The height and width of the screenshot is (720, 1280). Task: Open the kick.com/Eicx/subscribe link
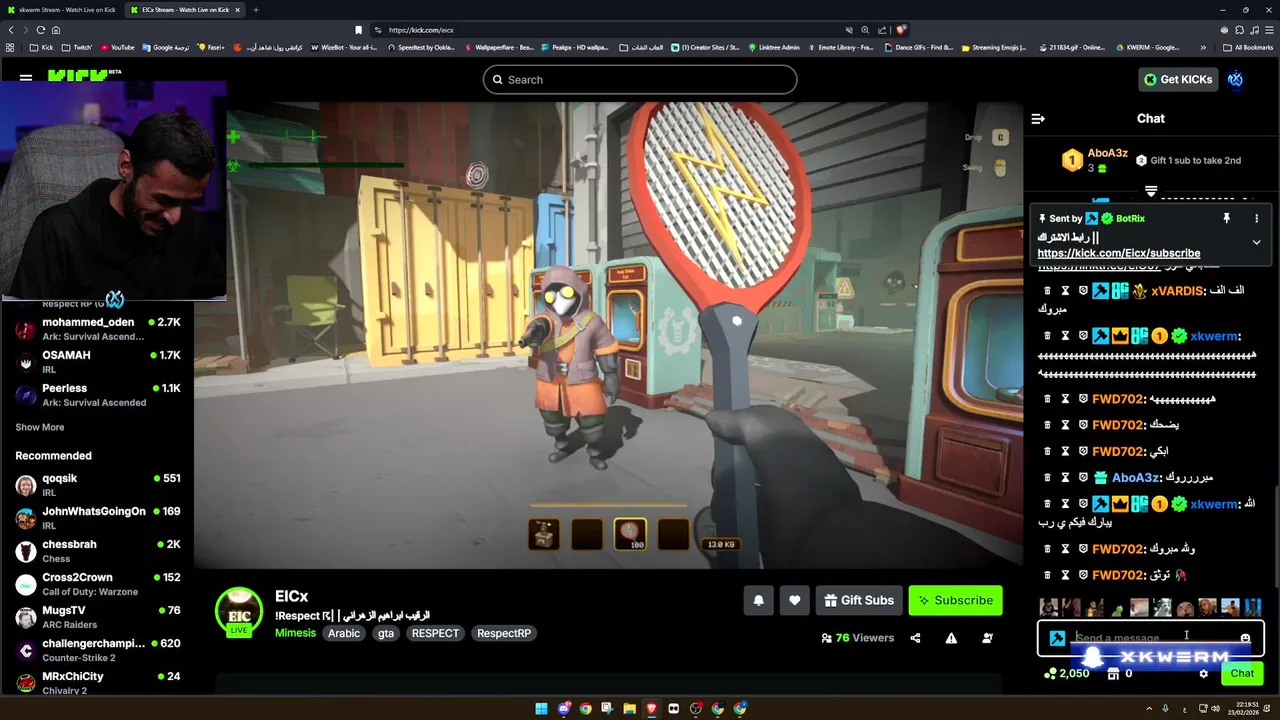click(1119, 253)
